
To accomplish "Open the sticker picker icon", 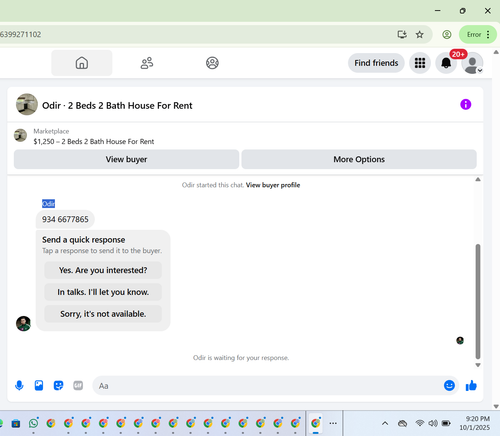I will pyautogui.click(x=58, y=386).
